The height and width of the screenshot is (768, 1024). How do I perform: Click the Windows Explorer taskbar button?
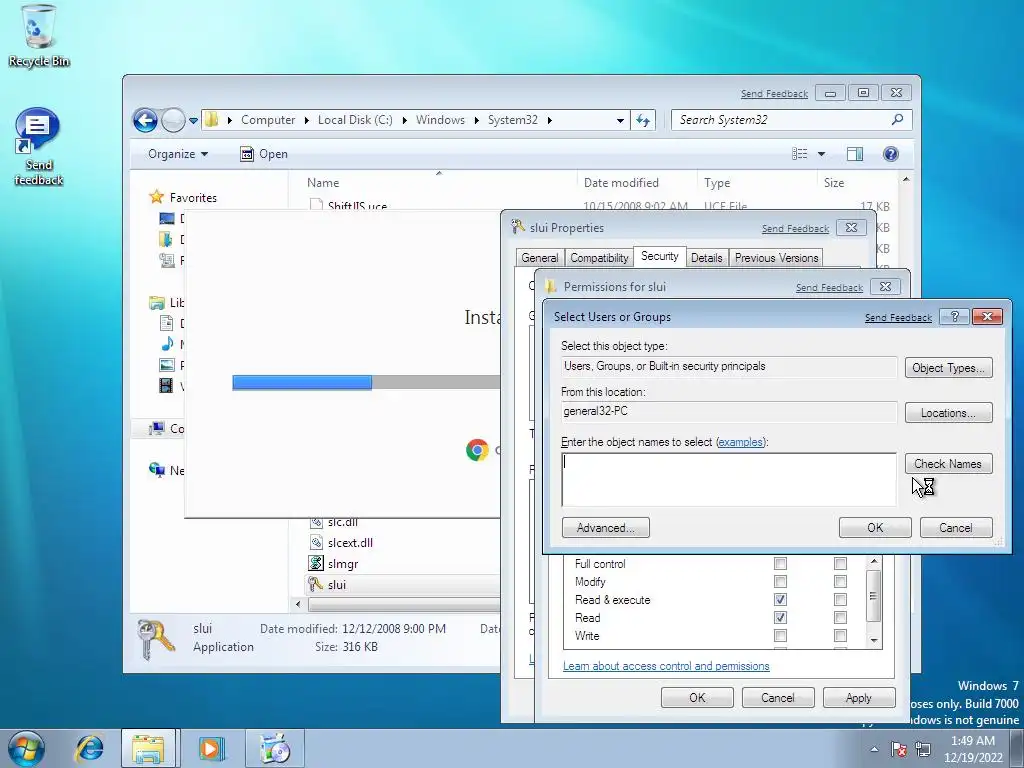148,748
